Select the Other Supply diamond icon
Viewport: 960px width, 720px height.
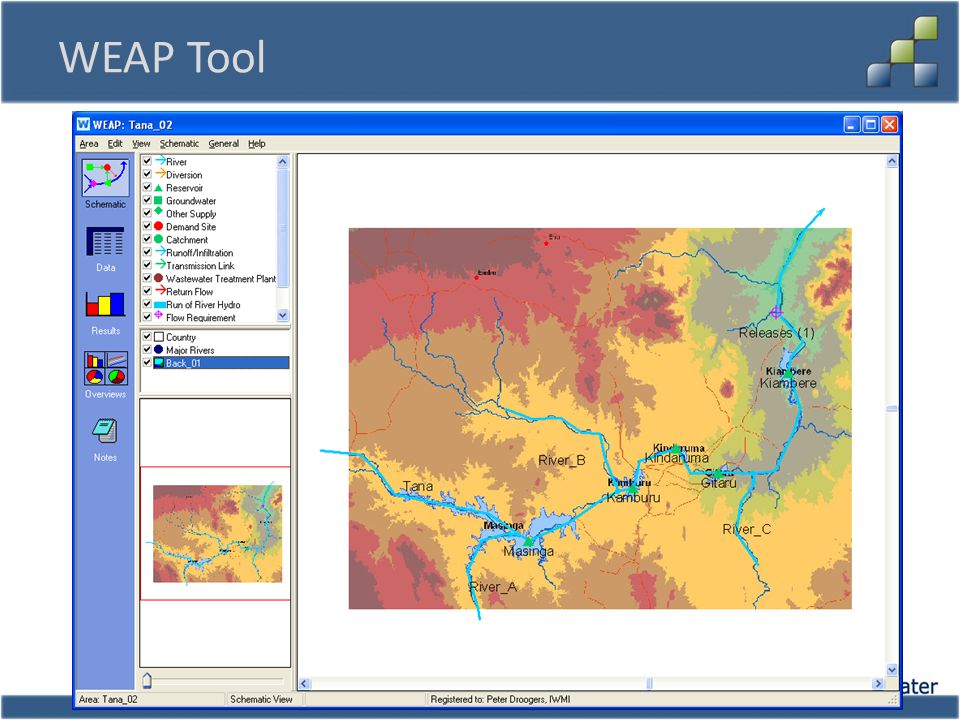[158, 211]
